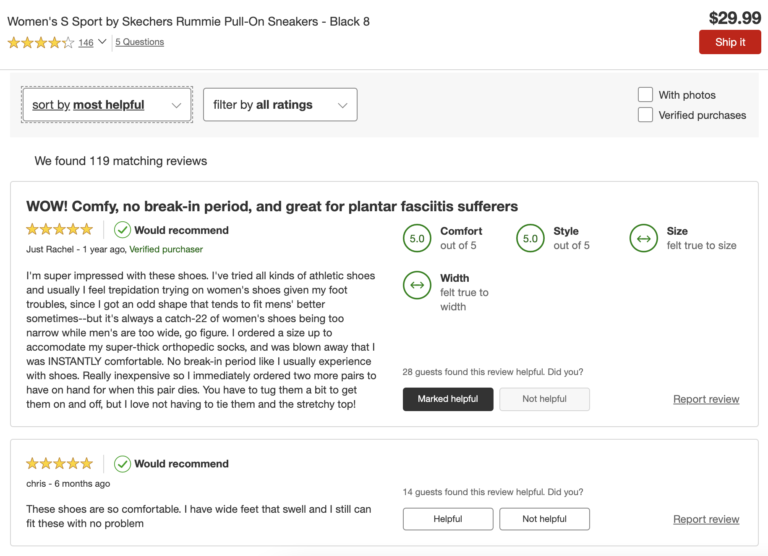Screen dimensions: 768x556
Task: Click the Comfort 5.0 score circle
Action: click(417, 238)
